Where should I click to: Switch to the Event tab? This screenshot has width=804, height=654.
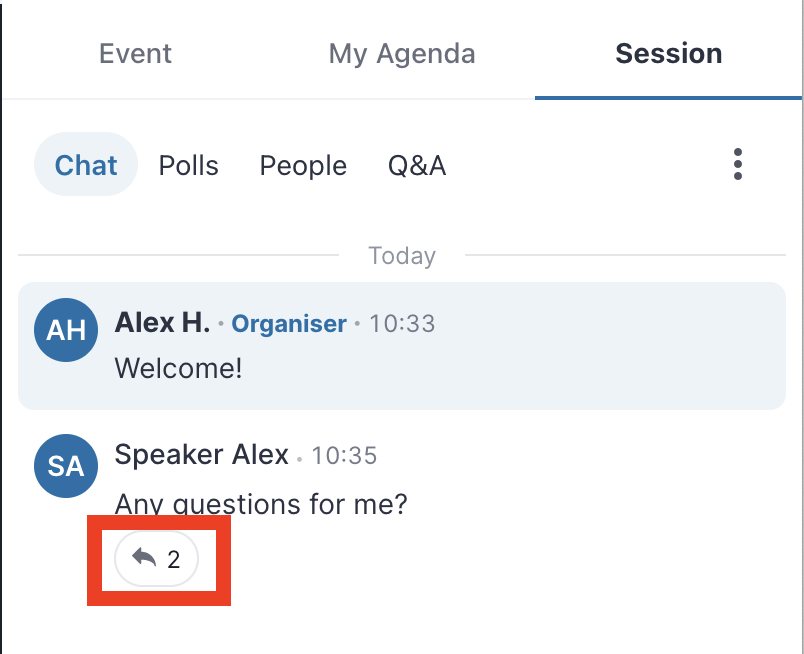[x=135, y=53]
